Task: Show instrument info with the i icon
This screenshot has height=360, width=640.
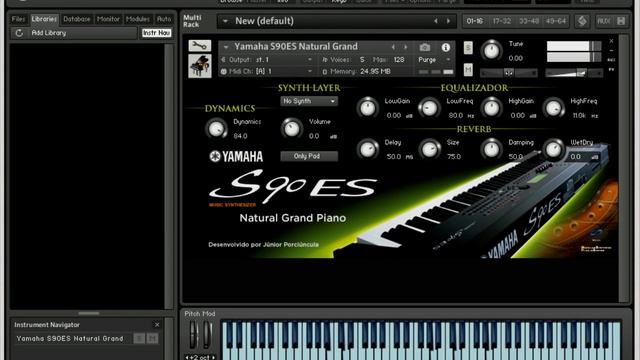Action: pos(446,47)
